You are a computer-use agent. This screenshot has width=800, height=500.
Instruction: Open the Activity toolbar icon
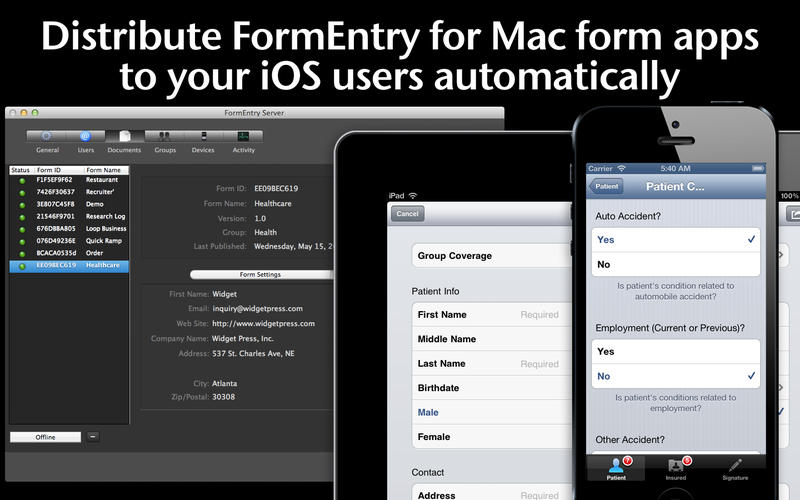[x=243, y=136]
